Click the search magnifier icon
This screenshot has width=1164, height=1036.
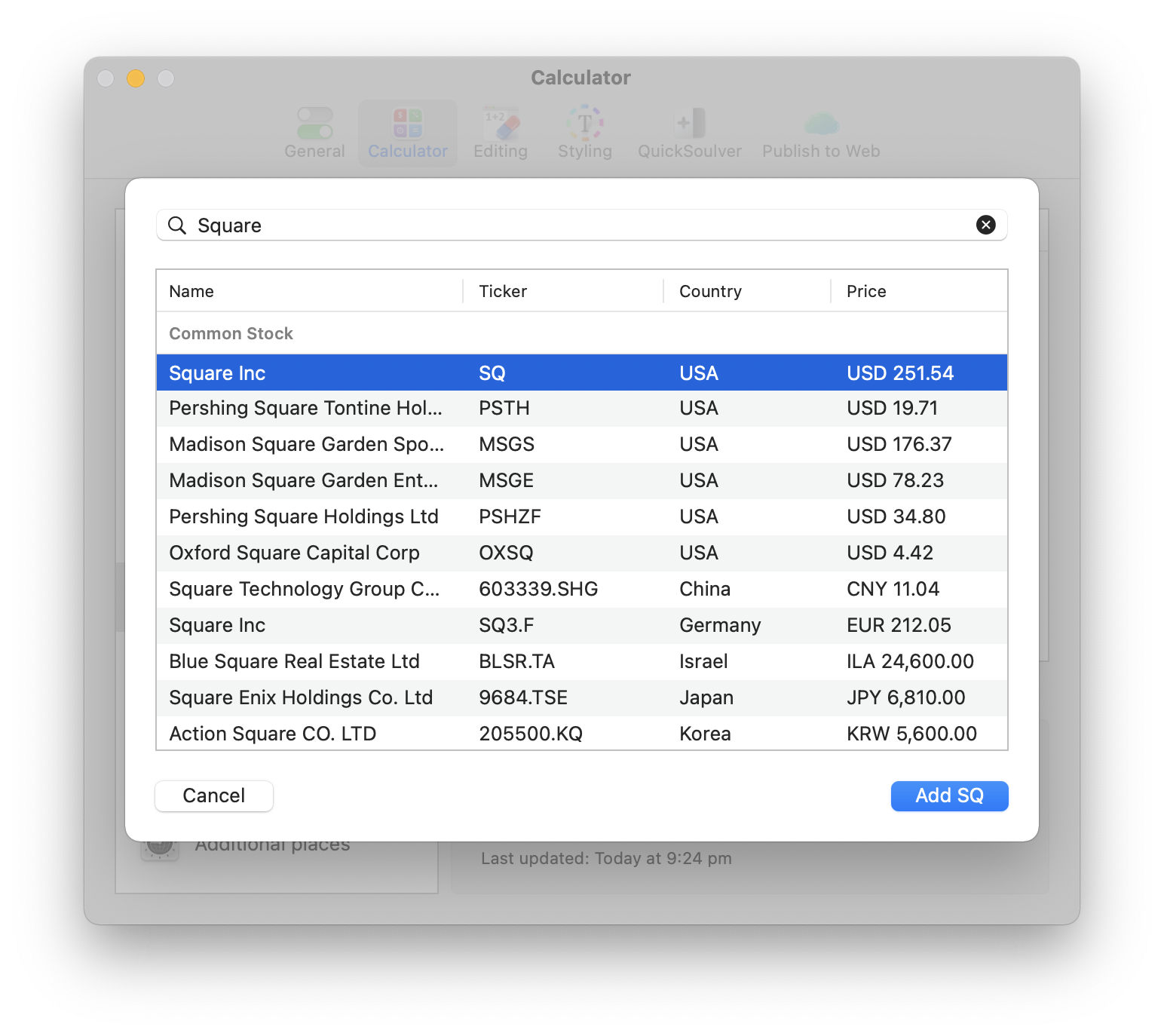coord(177,225)
